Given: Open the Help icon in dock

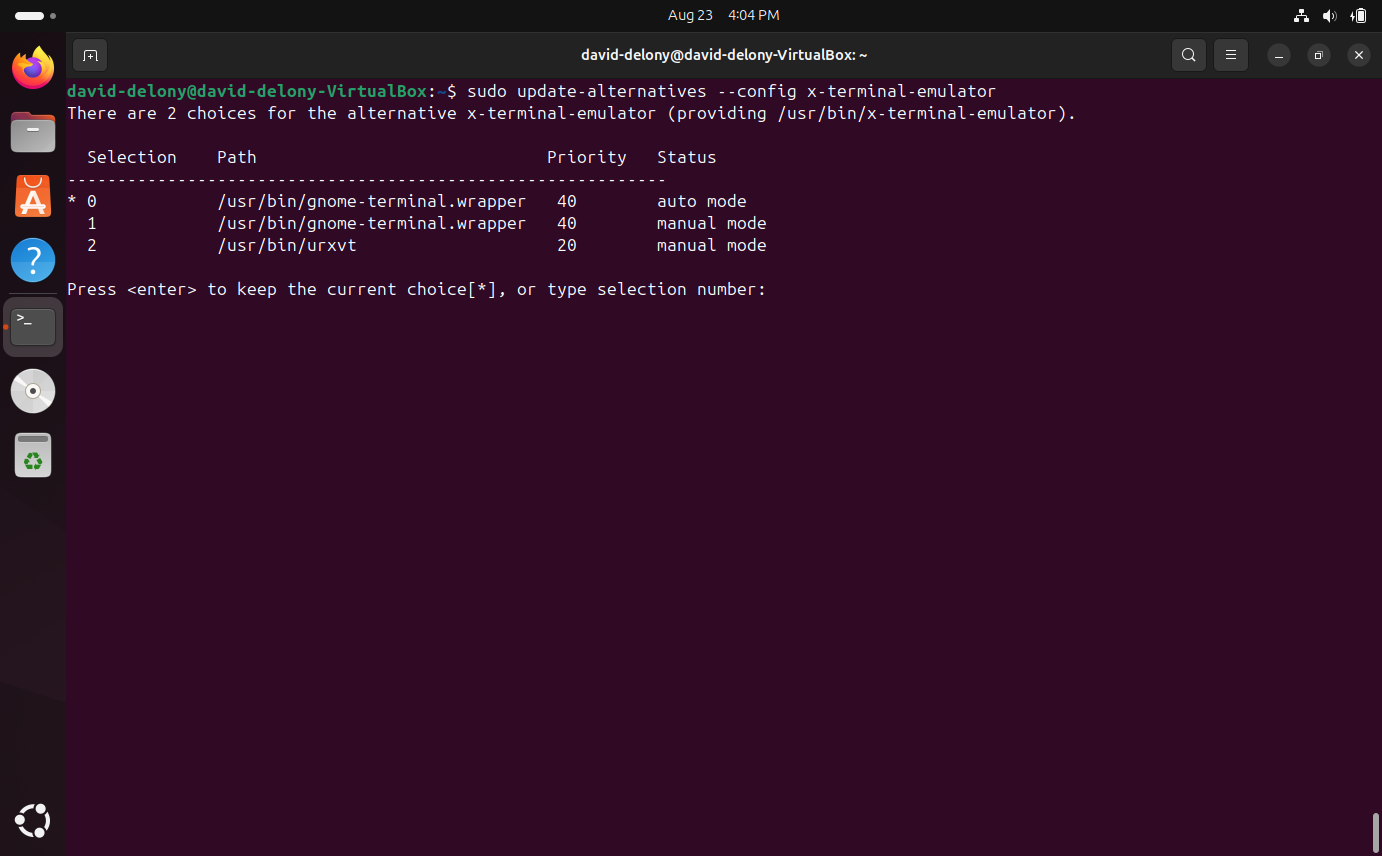Looking at the screenshot, I should pyautogui.click(x=33, y=261).
